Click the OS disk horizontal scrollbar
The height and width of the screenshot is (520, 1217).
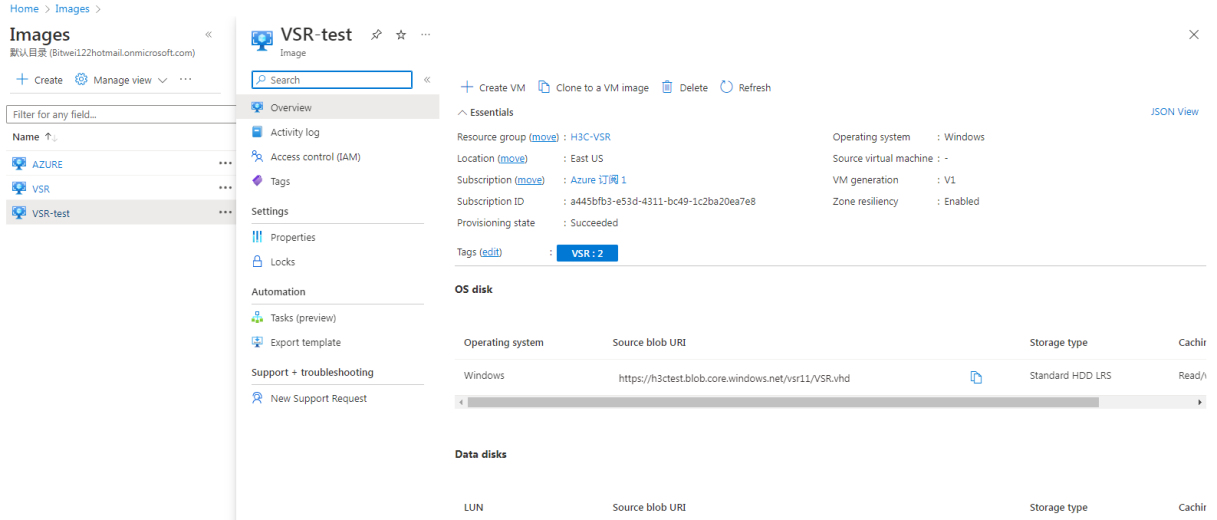(x=783, y=402)
